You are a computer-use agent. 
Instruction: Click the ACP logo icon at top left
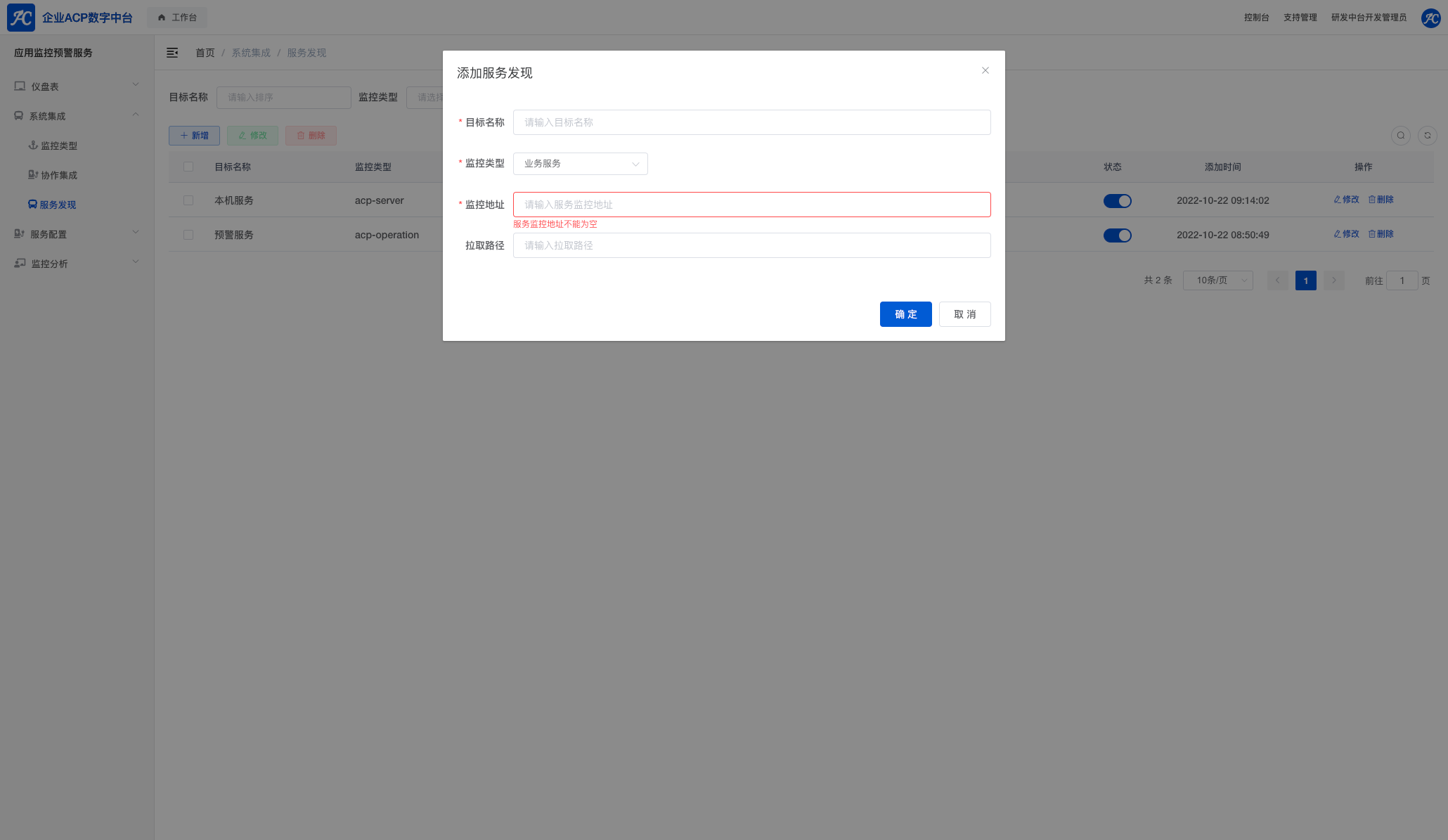21,18
